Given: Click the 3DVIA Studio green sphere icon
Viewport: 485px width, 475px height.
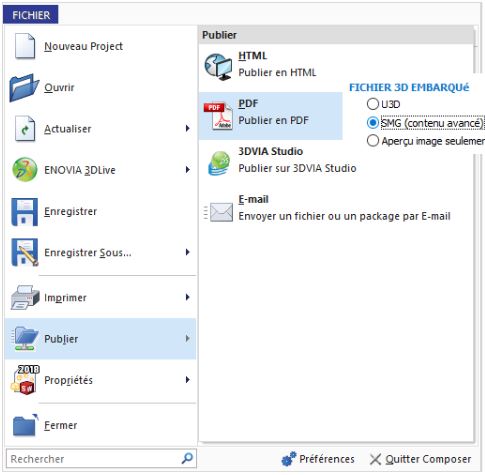Looking at the screenshot, I should (219, 163).
